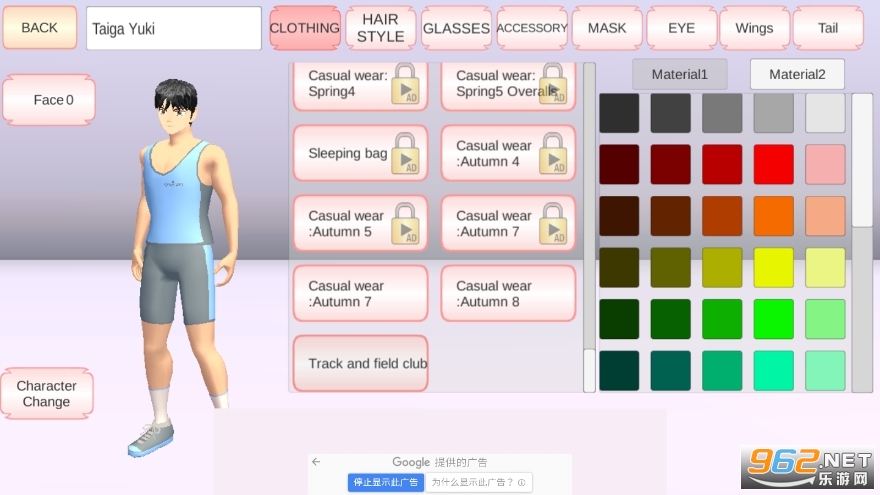Image resolution: width=880 pixels, height=495 pixels.
Task: Pick the pale light green swatch
Action: pos(826,319)
